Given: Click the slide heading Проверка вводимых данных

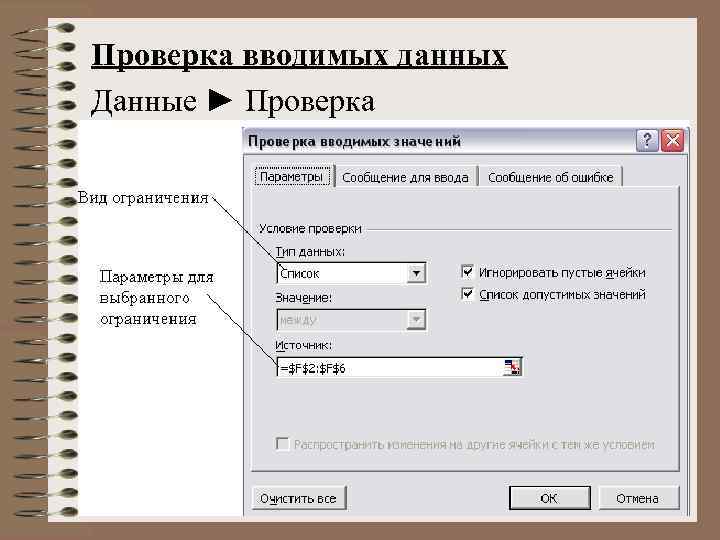Looking at the screenshot, I should (299, 56).
